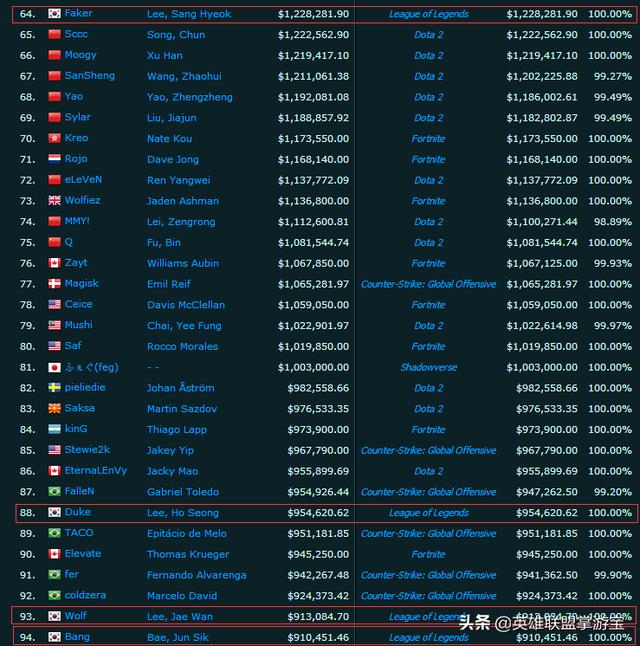Screen dimensions: 640x646
Task: Open real name Jaden Ashman
Action: pyautogui.click(x=183, y=201)
